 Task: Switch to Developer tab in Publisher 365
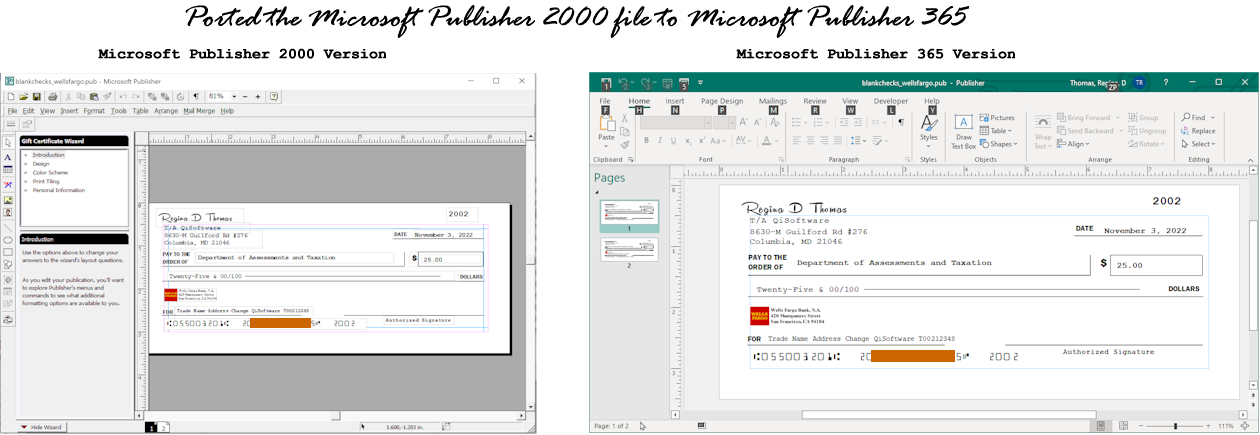(891, 101)
